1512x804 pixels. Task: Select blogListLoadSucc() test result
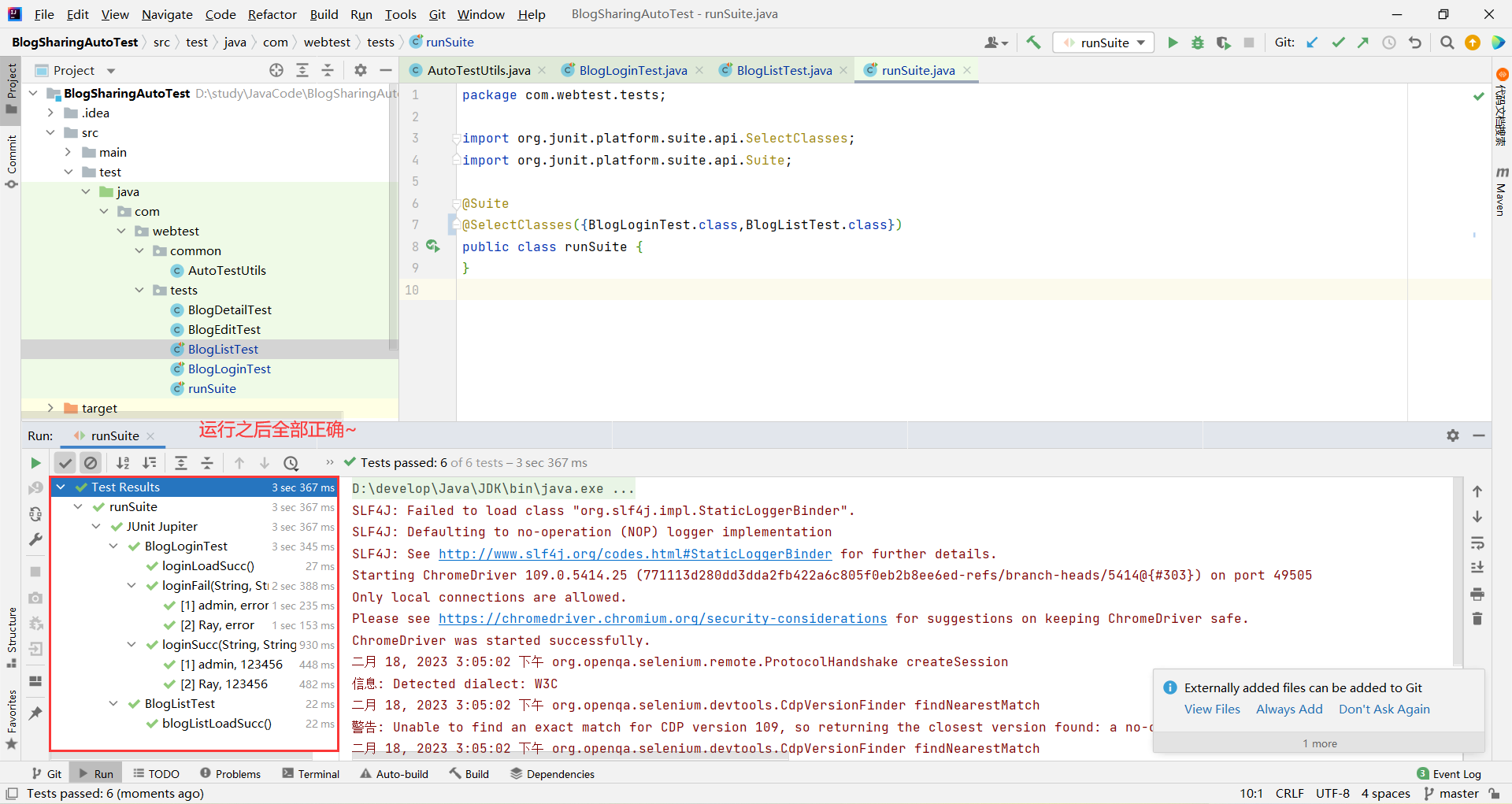click(x=217, y=724)
